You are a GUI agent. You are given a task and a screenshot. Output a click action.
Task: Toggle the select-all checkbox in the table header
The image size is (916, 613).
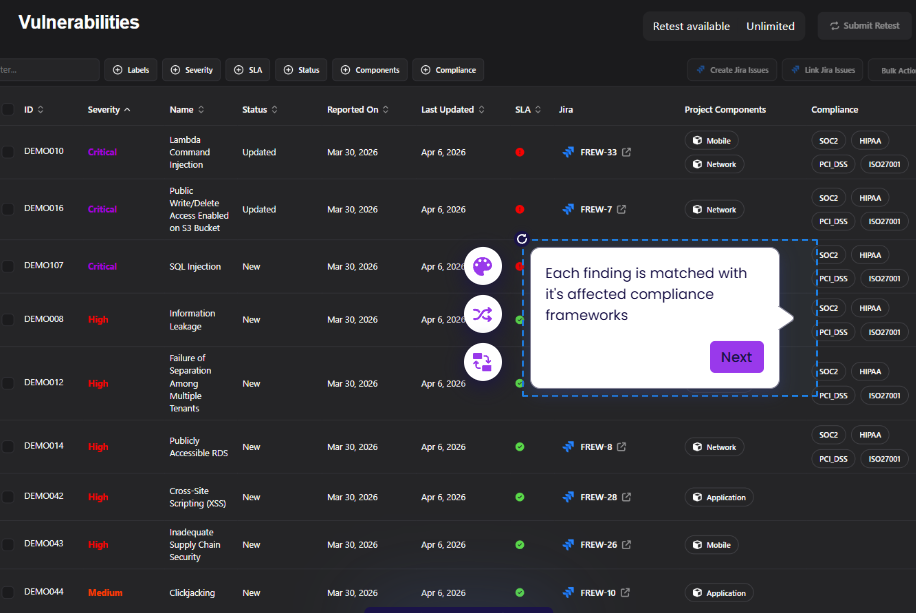(8, 110)
